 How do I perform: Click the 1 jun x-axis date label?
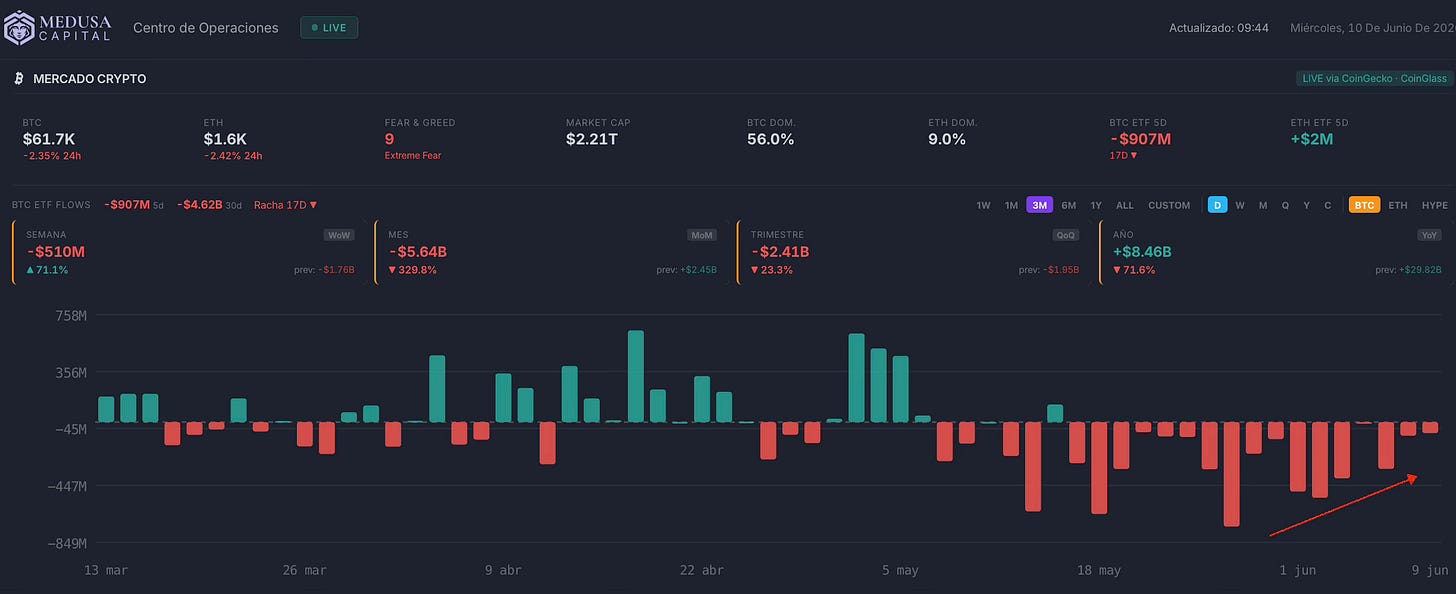[1297, 570]
